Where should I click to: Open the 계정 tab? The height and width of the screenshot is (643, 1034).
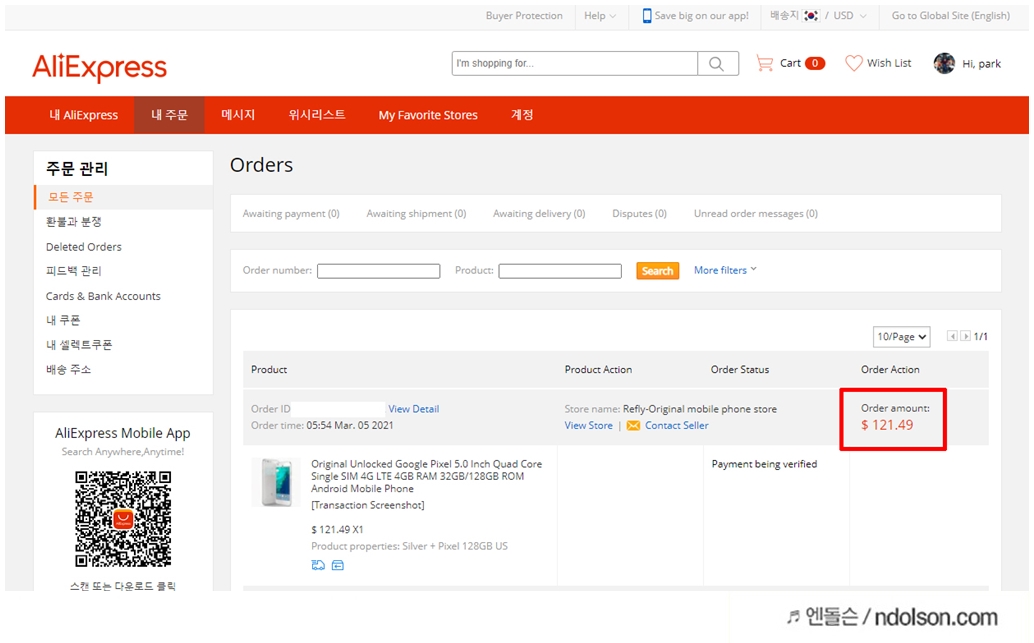[522, 115]
